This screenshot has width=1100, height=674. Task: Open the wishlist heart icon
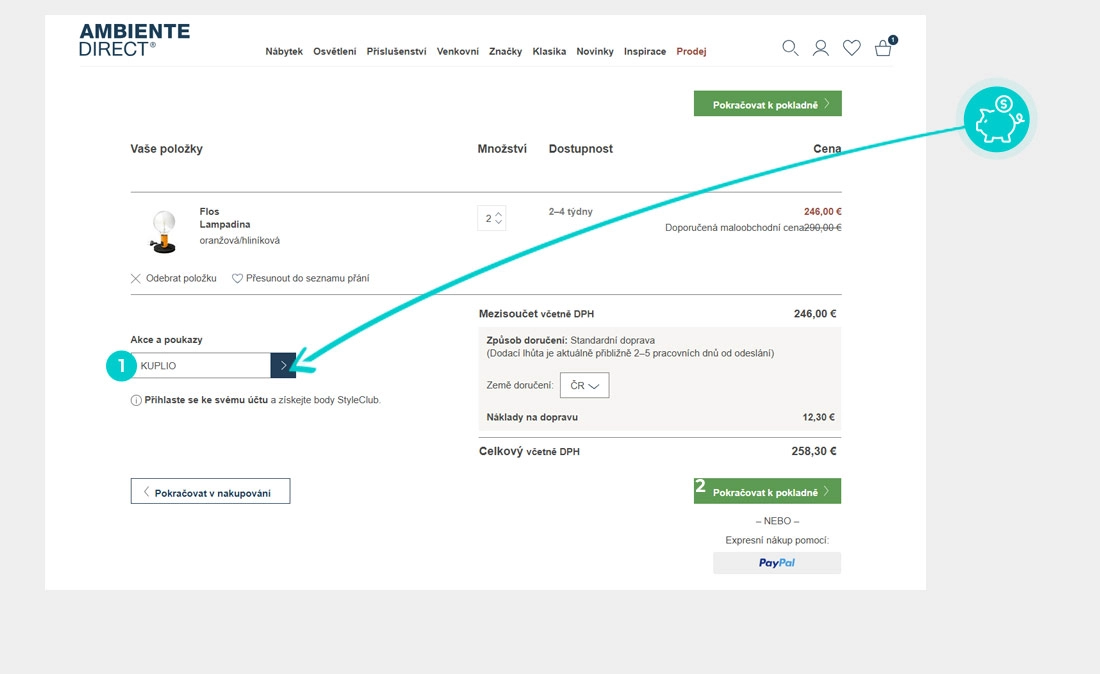[x=852, y=48]
